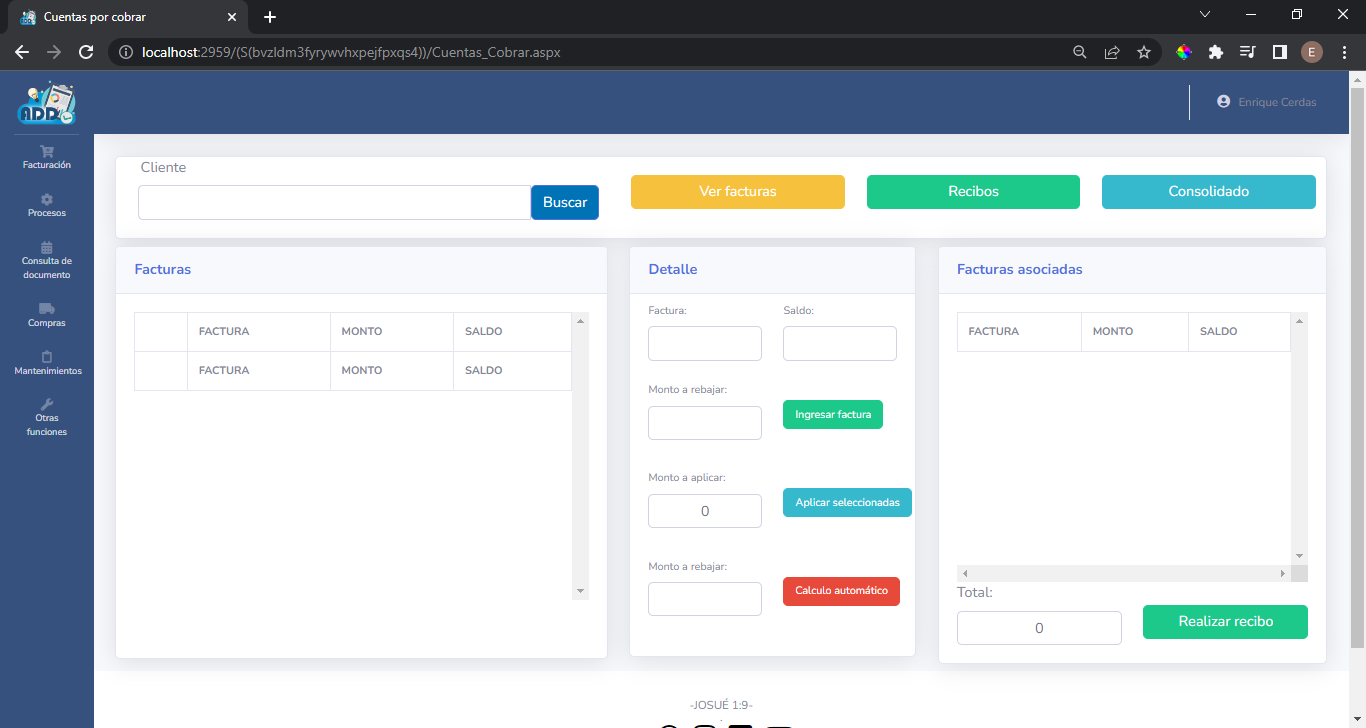
Task: Open the Recibos section
Action: tap(973, 192)
